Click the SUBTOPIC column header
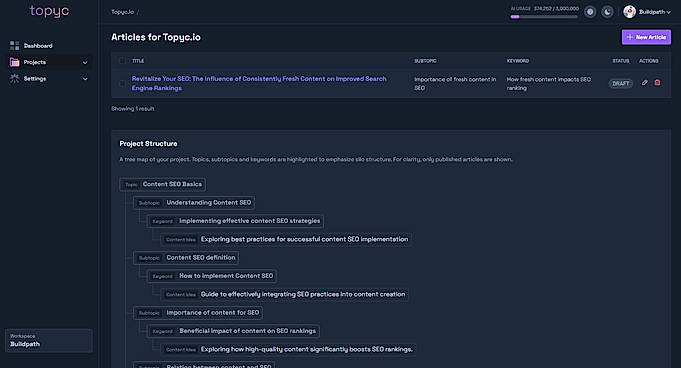The image size is (681, 368). click(425, 61)
